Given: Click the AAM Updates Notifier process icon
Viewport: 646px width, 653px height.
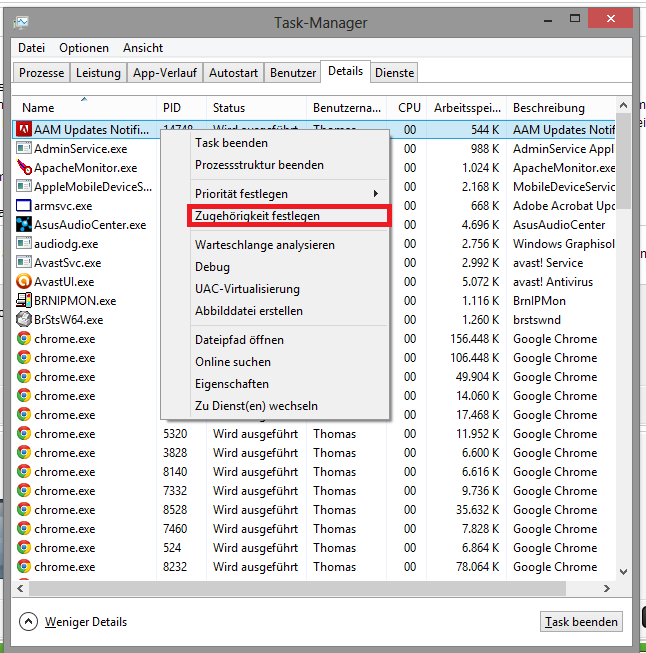Looking at the screenshot, I should point(24,130).
